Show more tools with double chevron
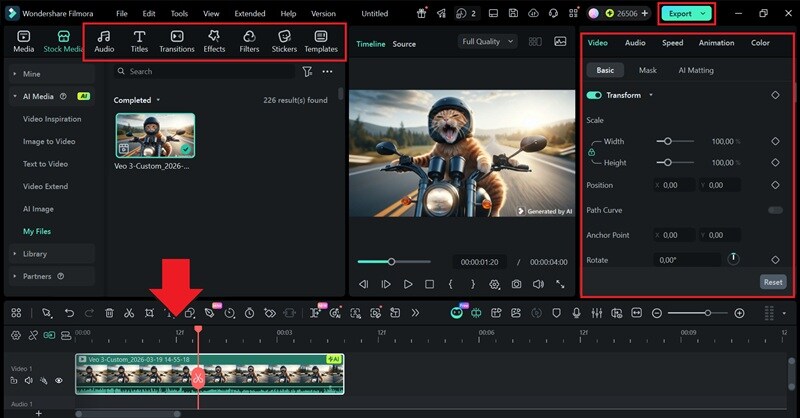Image resolution: width=800 pixels, height=418 pixels. click(415, 313)
